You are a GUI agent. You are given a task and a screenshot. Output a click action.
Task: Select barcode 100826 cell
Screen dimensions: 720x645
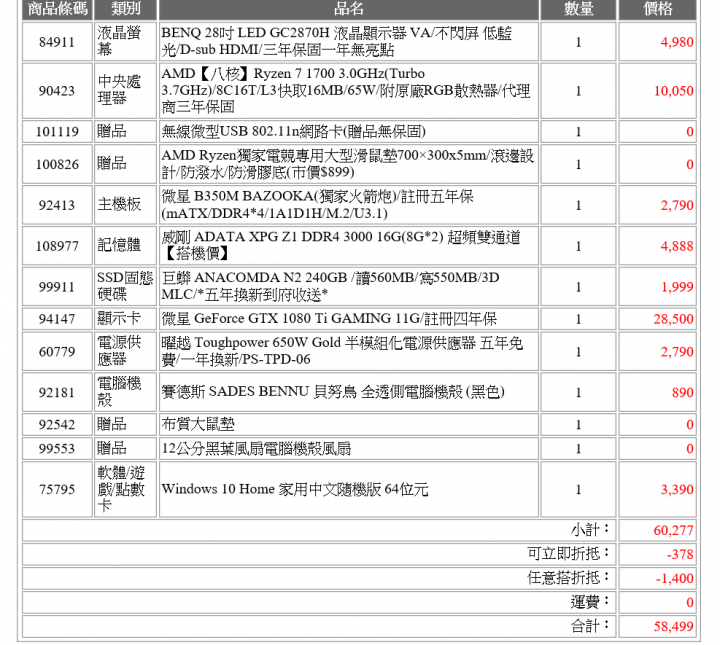click(57, 164)
